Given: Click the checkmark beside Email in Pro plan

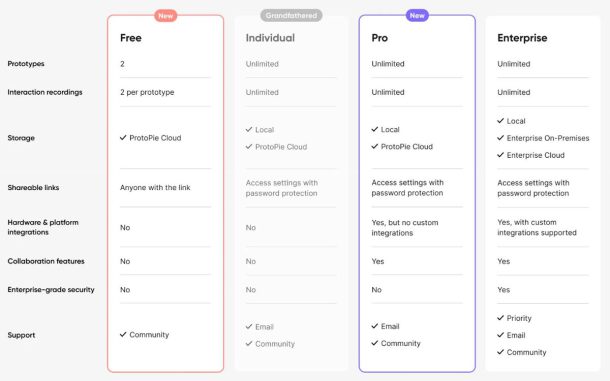Looking at the screenshot, I should tap(375, 326).
